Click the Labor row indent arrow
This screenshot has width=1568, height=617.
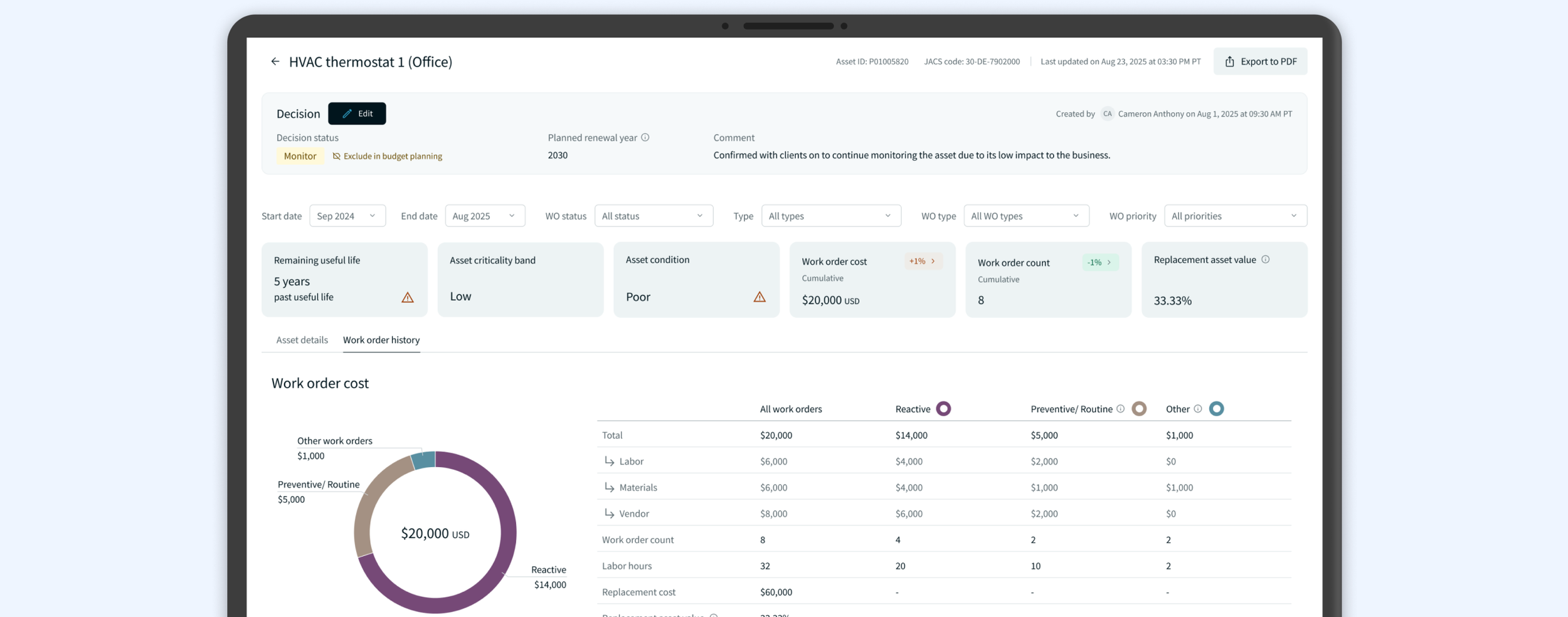(x=609, y=461)
